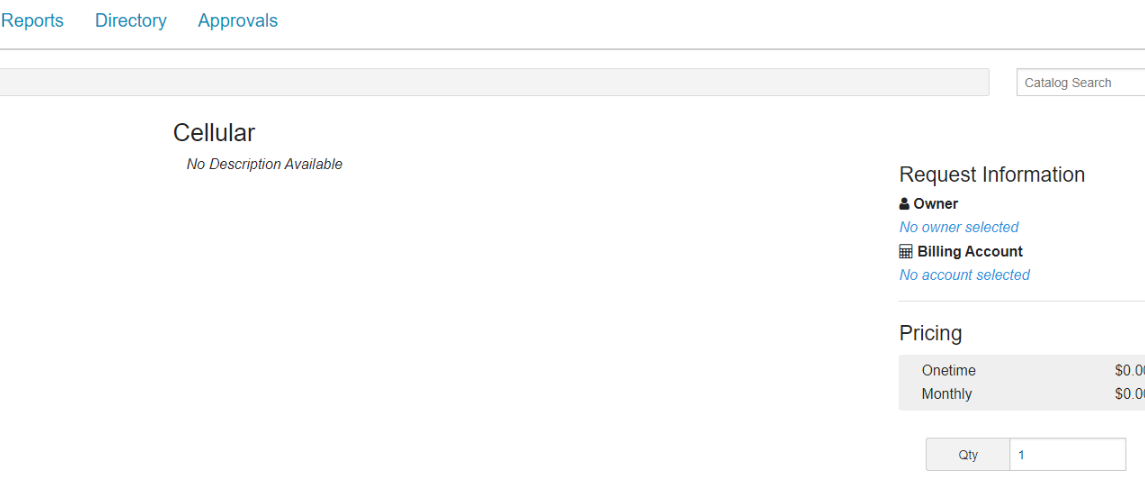Click the Onetime price amount
This screenshot has width=1145, height=486.
(x=1130, y=370)
